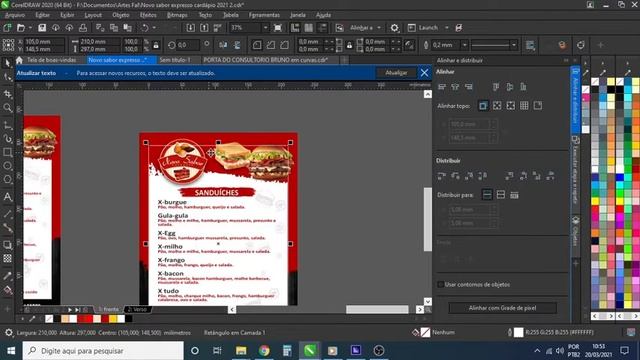Toggle Distribute to page extent option
The height and width of the screenshot is (360, 640).
tap(501, 195)
